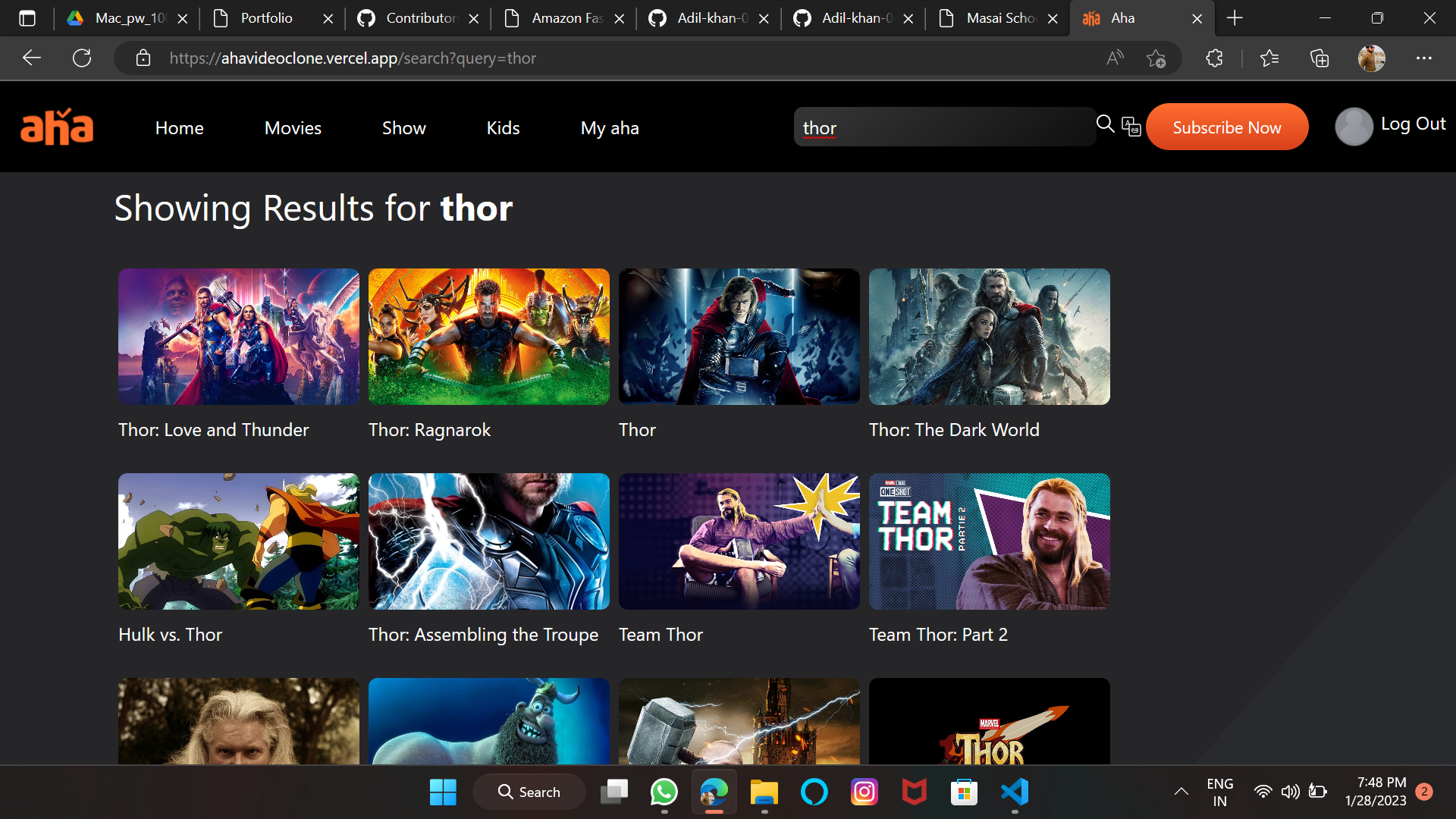1456x819 pixels.
Task: Toggle WhatsApp from the taskbar
Action: point(663,791)
